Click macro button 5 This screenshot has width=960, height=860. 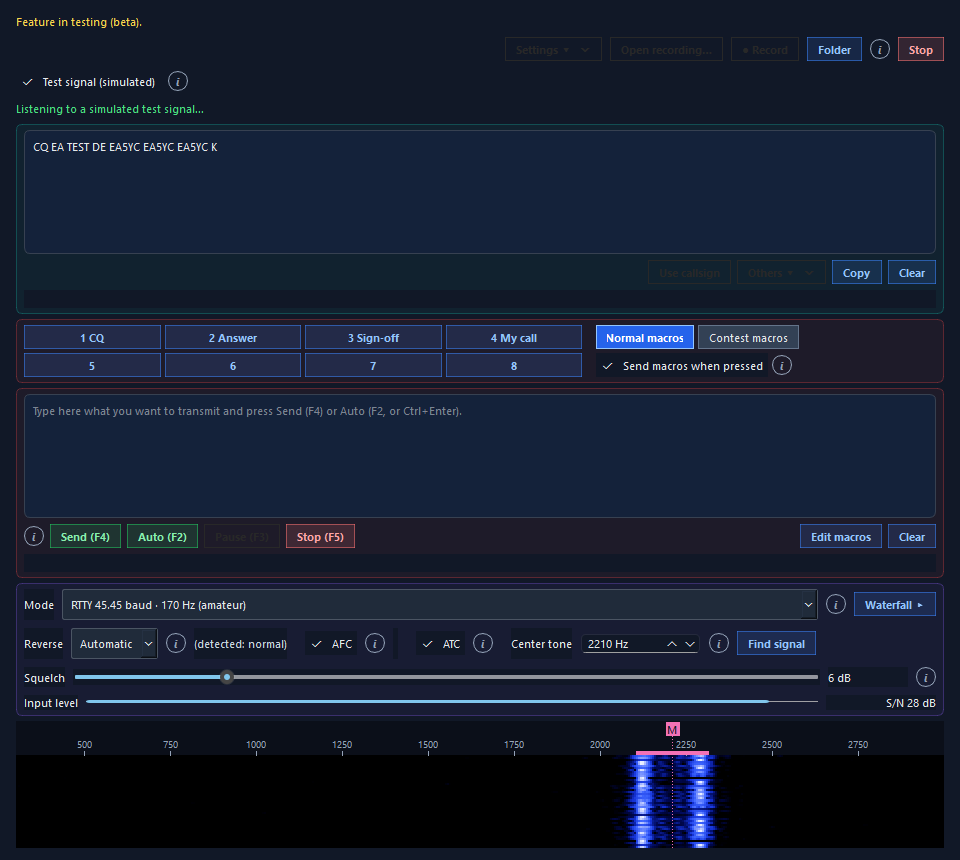click(92, 365)
